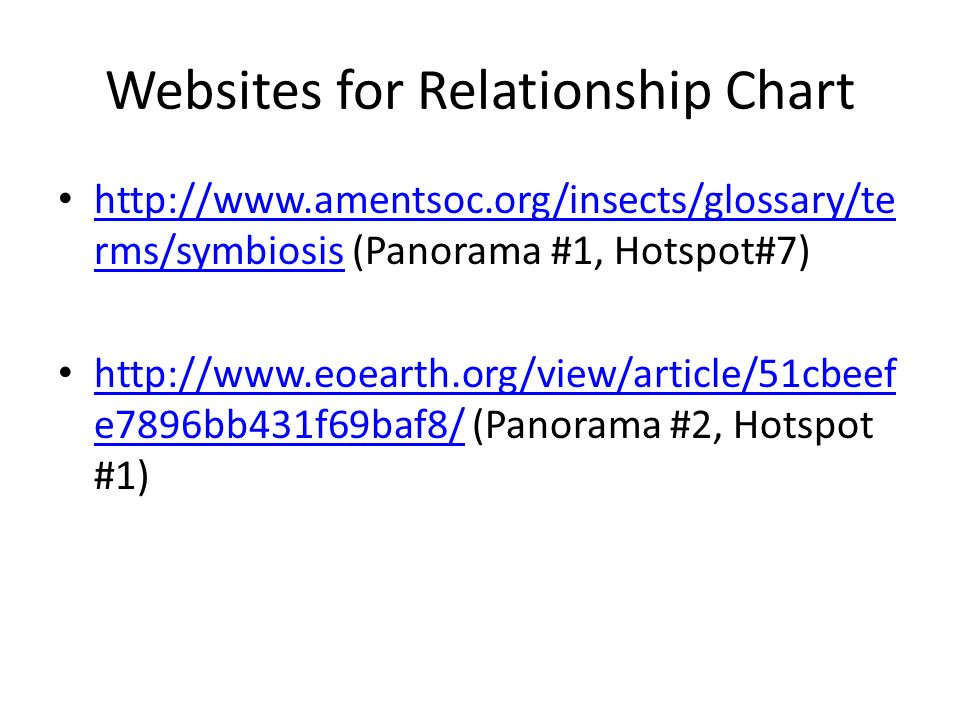The image size is (960, 720).
Task: Click the word 'for' in title
Action: 369,92
